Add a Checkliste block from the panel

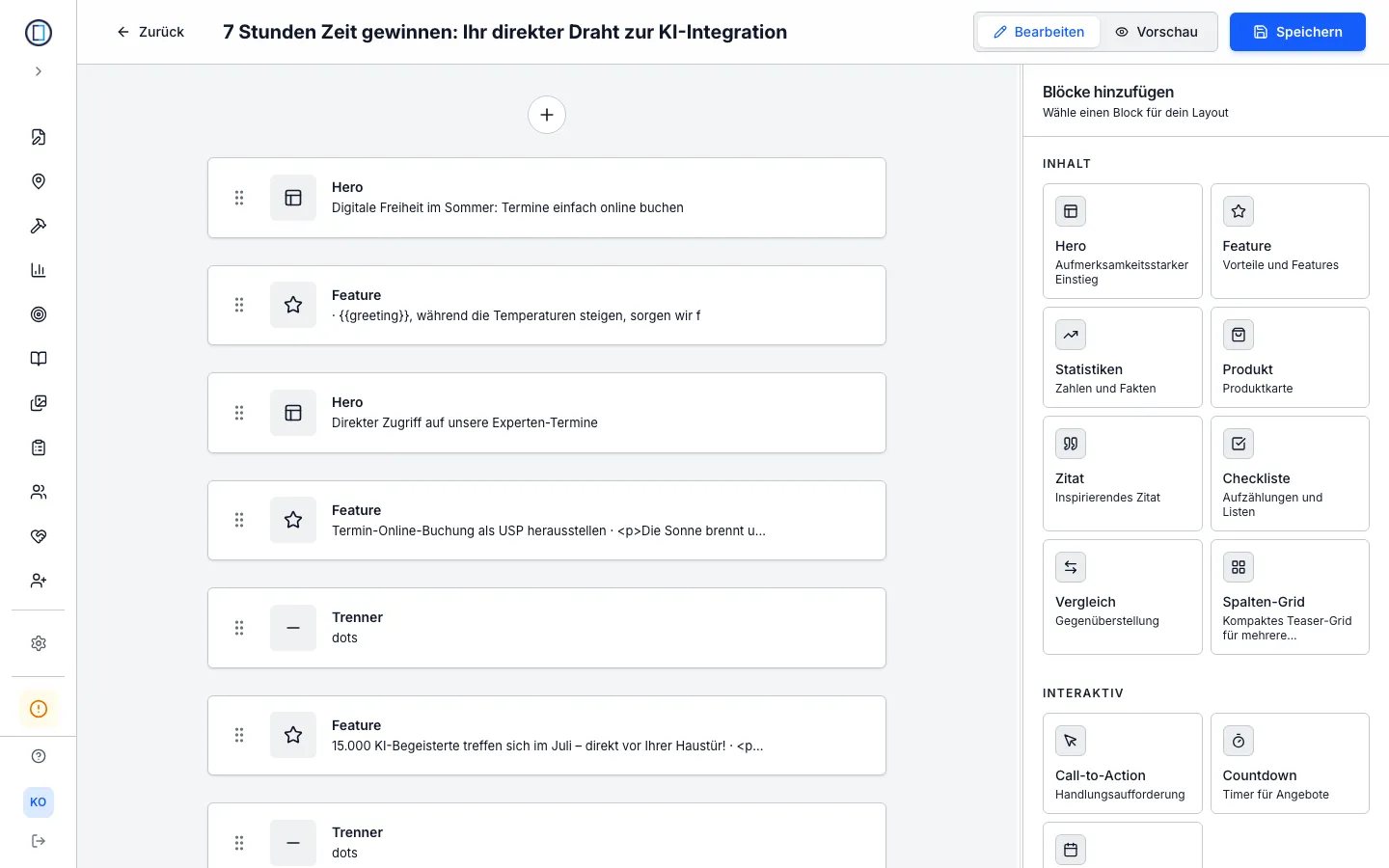point(1290,474)
